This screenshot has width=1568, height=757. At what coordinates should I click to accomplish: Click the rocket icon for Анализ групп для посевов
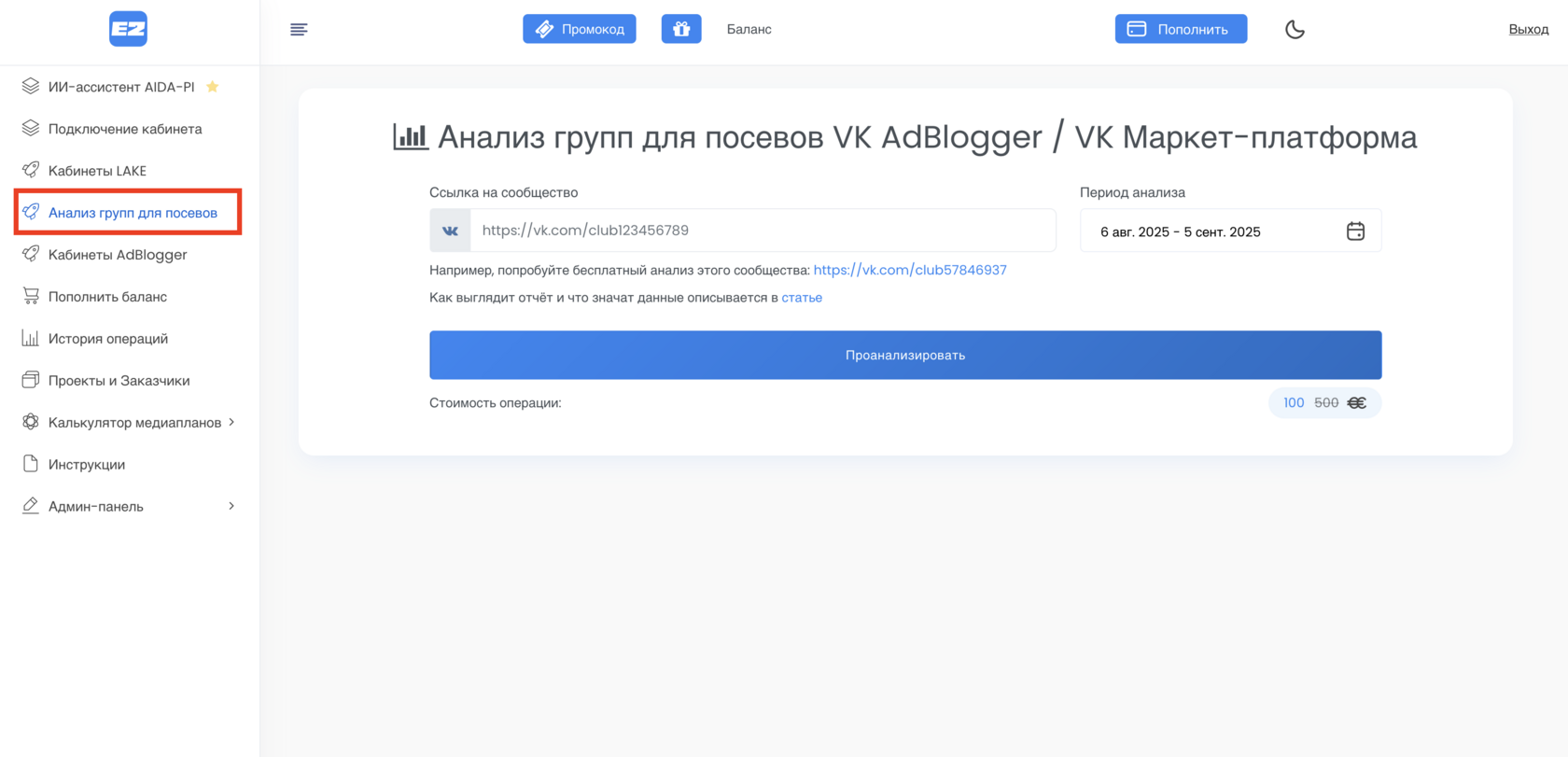31,212
